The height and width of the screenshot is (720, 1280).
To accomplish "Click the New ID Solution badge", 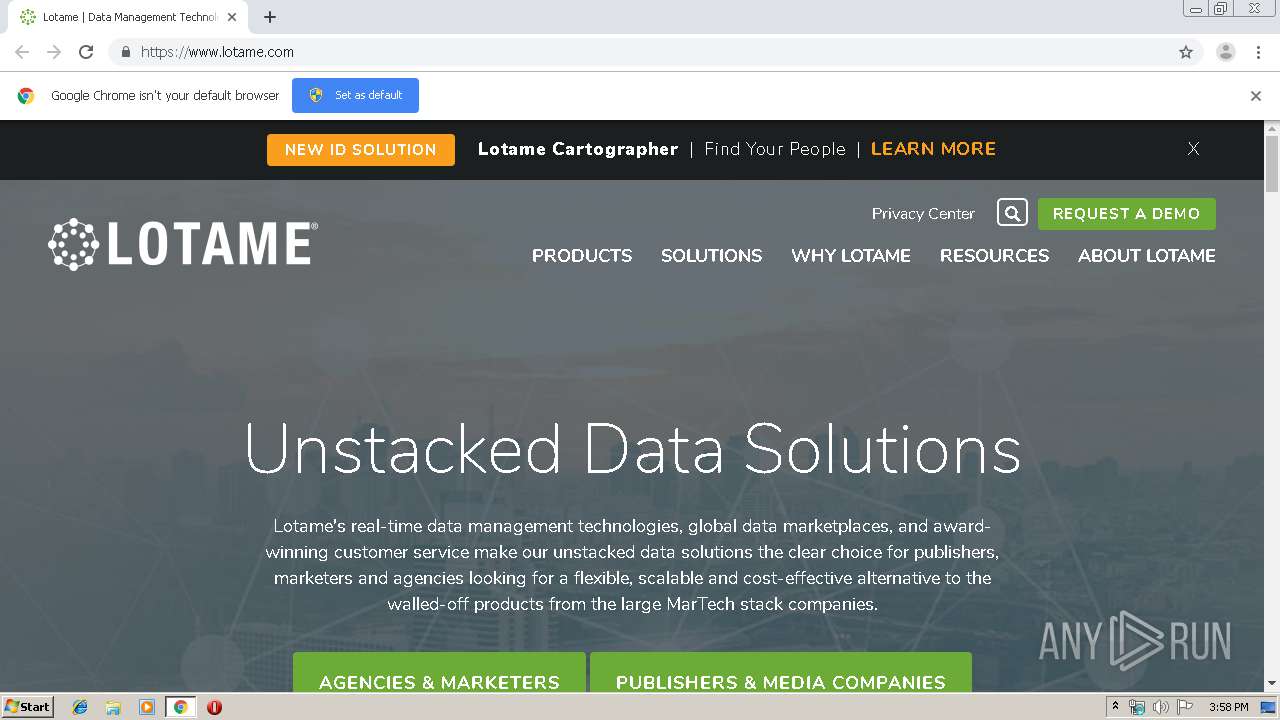I will click(x=361, y=150).
